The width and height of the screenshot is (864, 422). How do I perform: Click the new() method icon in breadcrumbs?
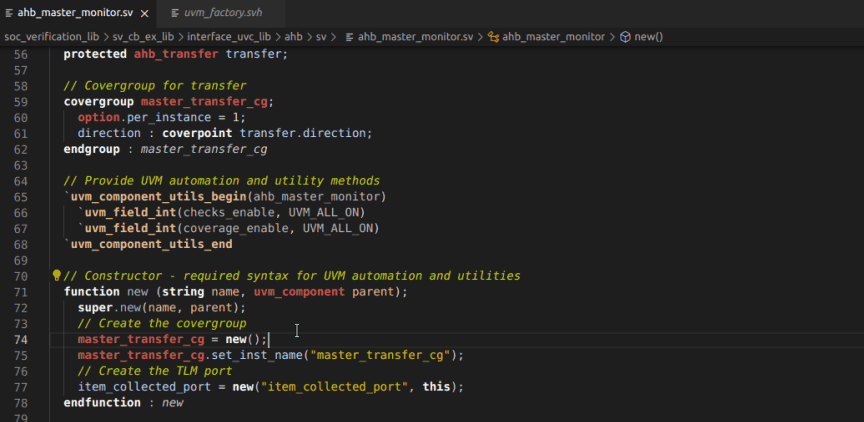coord(625,36)
